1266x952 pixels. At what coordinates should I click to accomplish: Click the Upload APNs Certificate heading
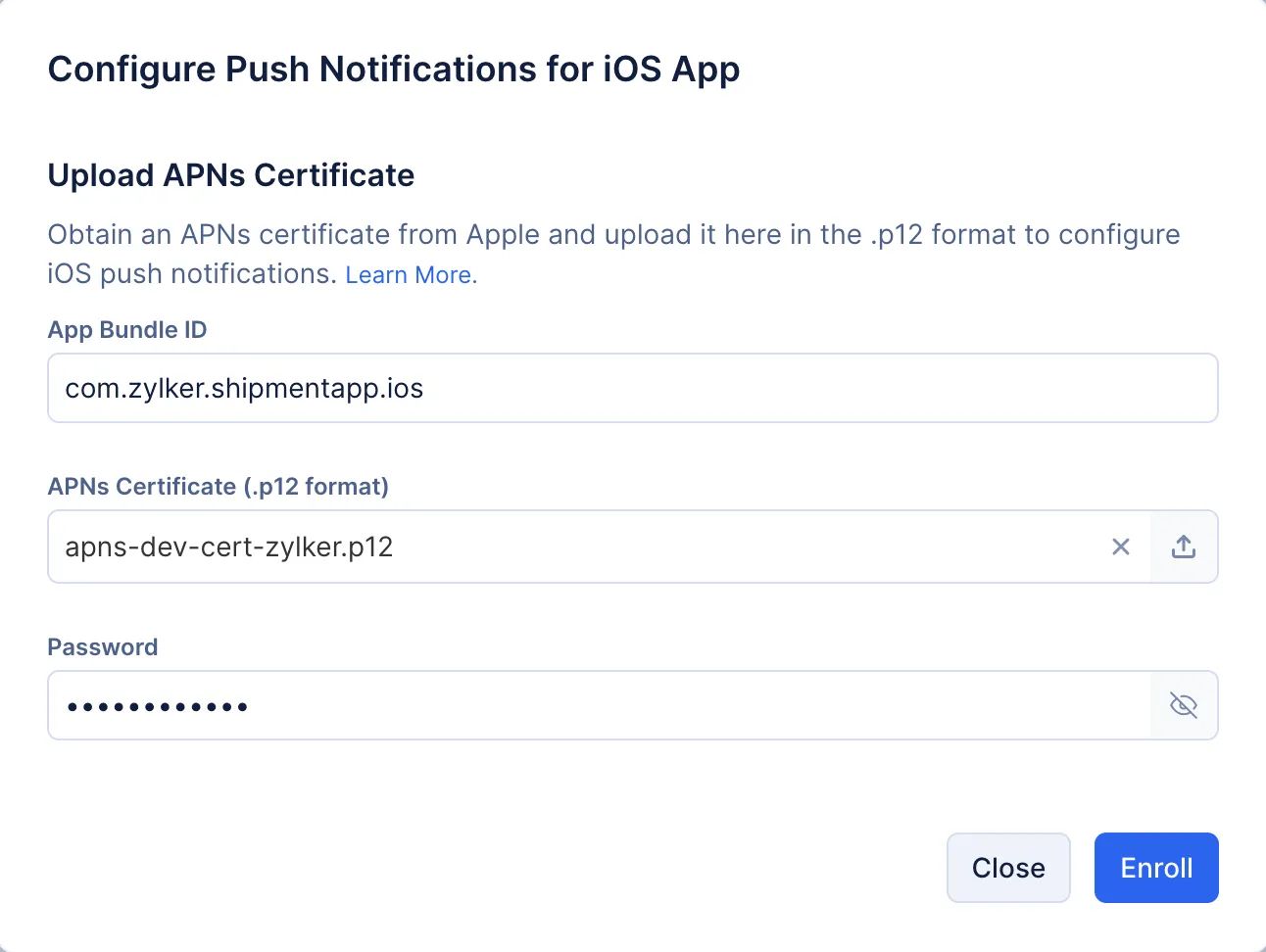tap(231, 175)
